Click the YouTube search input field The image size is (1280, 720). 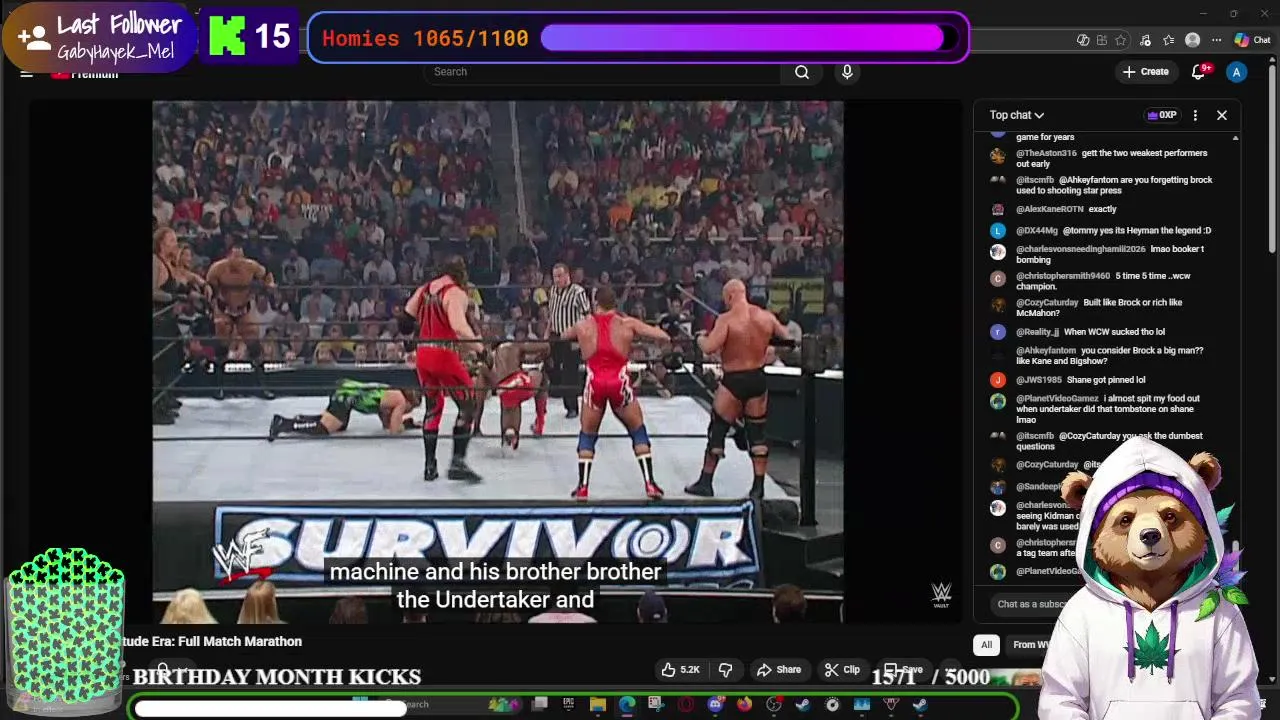[605, 72]
